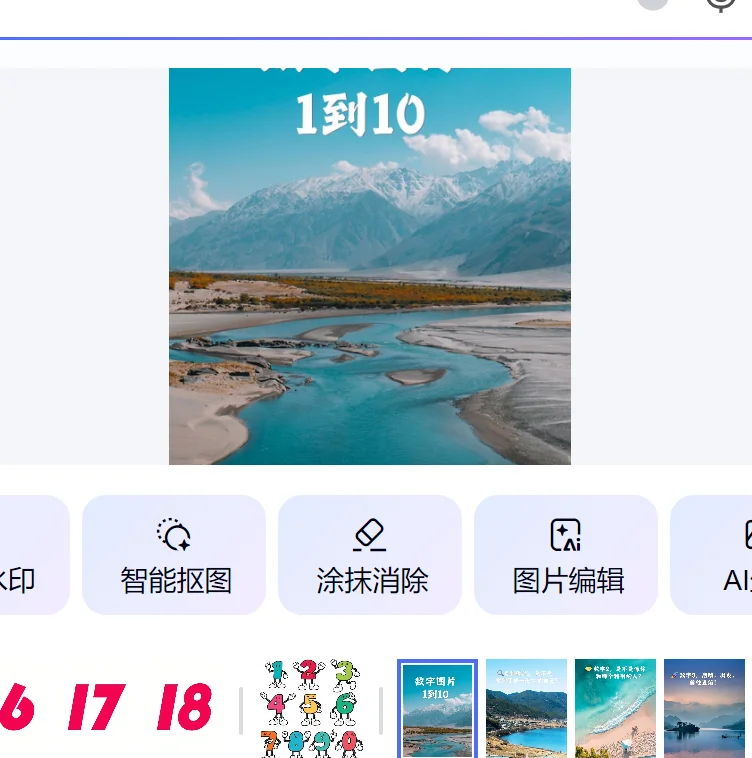752x758 pixels.
Task: Click the AI picture icon above 图片编辑
Action: pos(565,535)
